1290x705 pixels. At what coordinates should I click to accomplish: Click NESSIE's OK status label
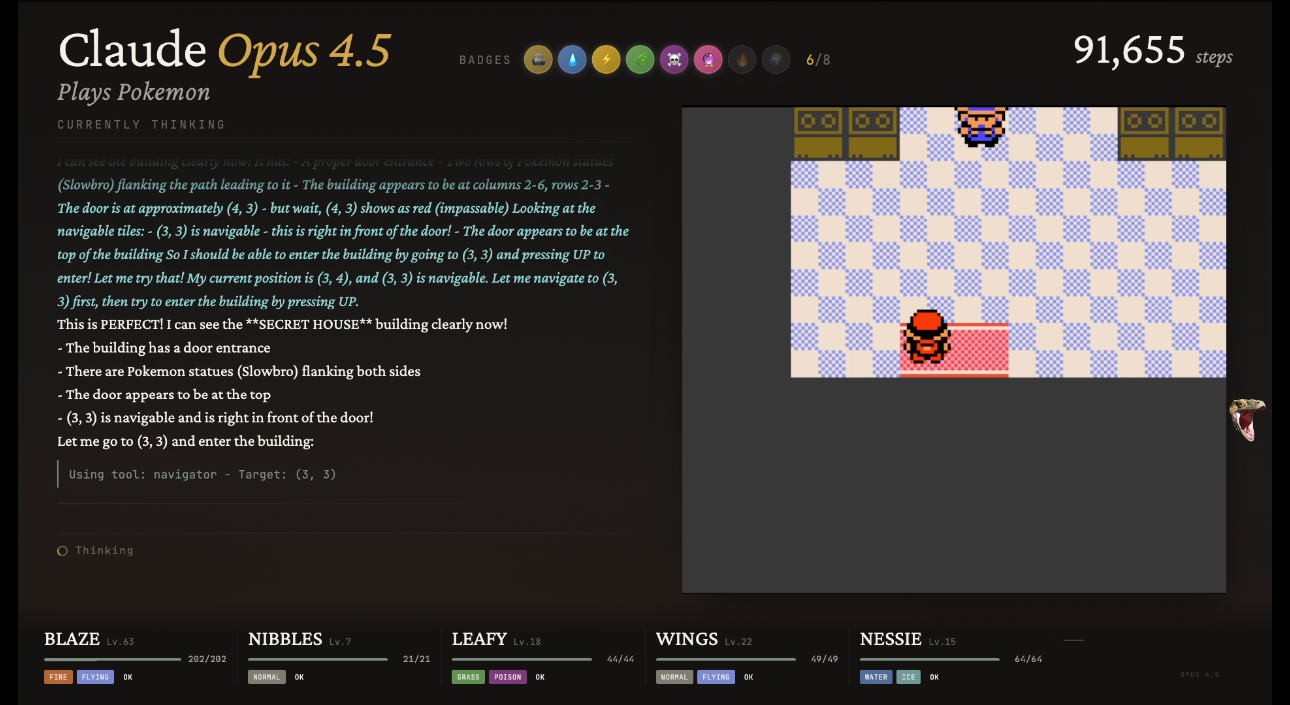coord(934,677)
